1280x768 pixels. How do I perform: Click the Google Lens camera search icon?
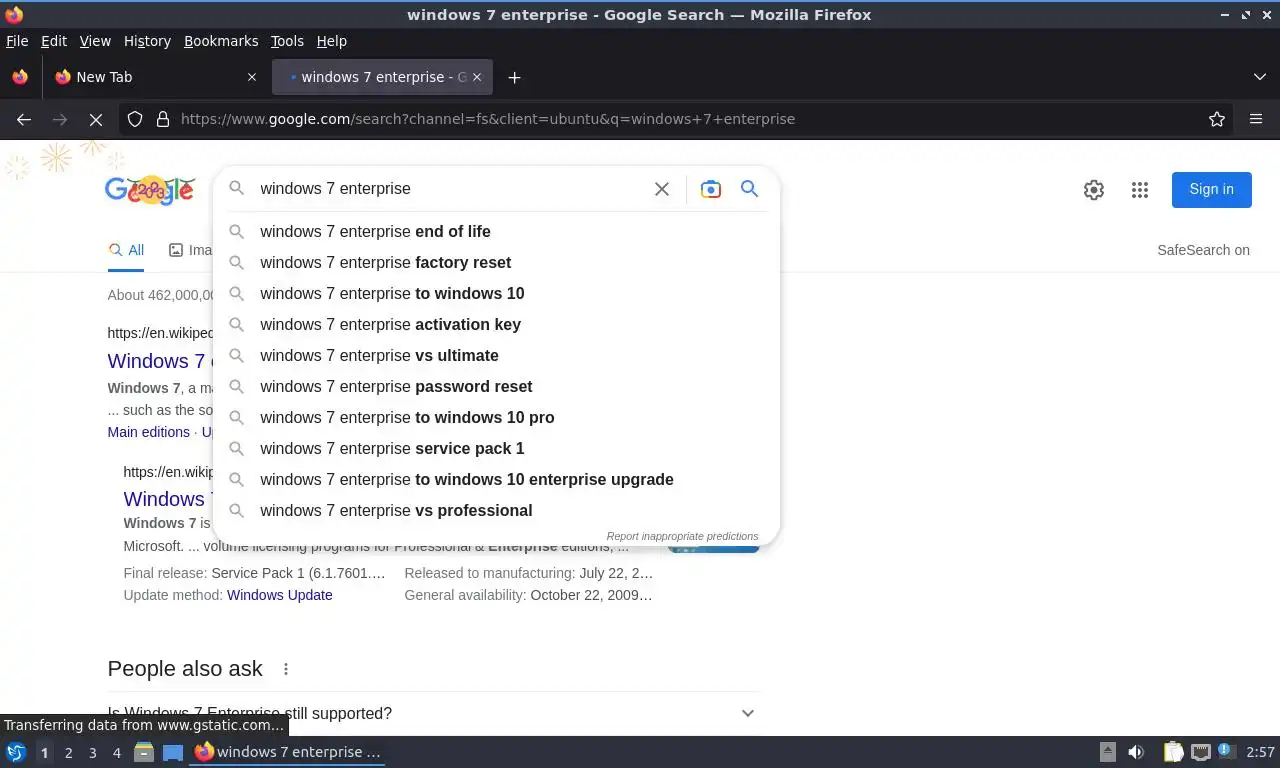[710, 189]
